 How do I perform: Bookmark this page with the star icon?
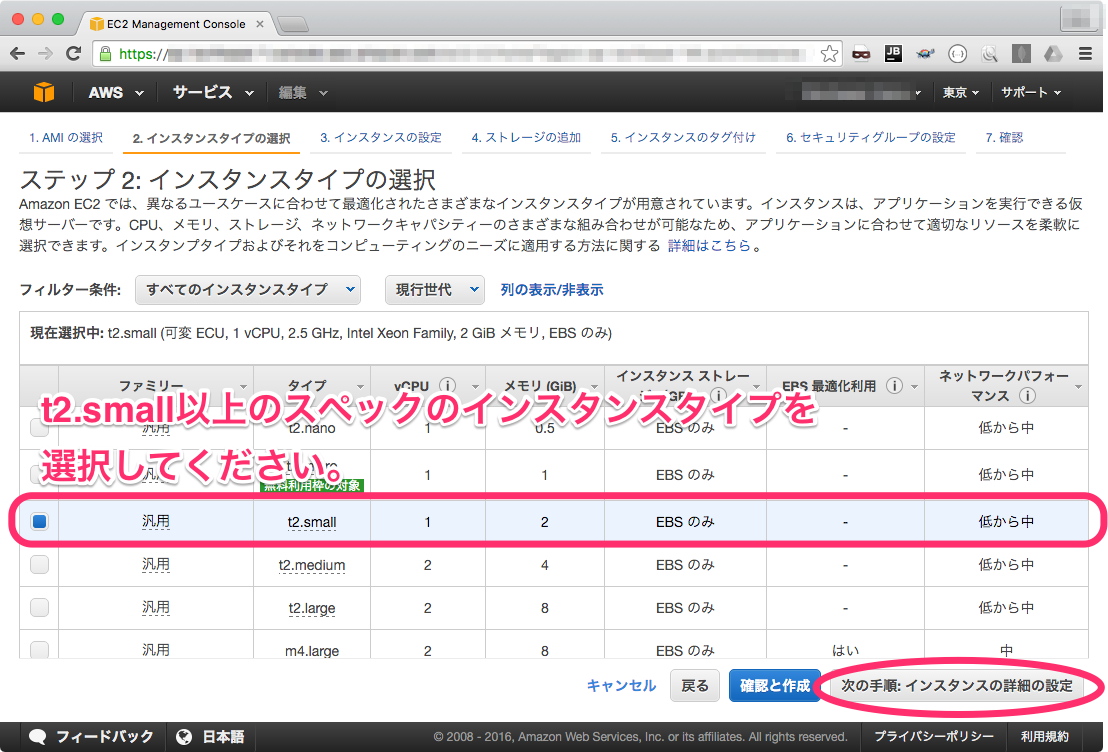tap(830, 54)
